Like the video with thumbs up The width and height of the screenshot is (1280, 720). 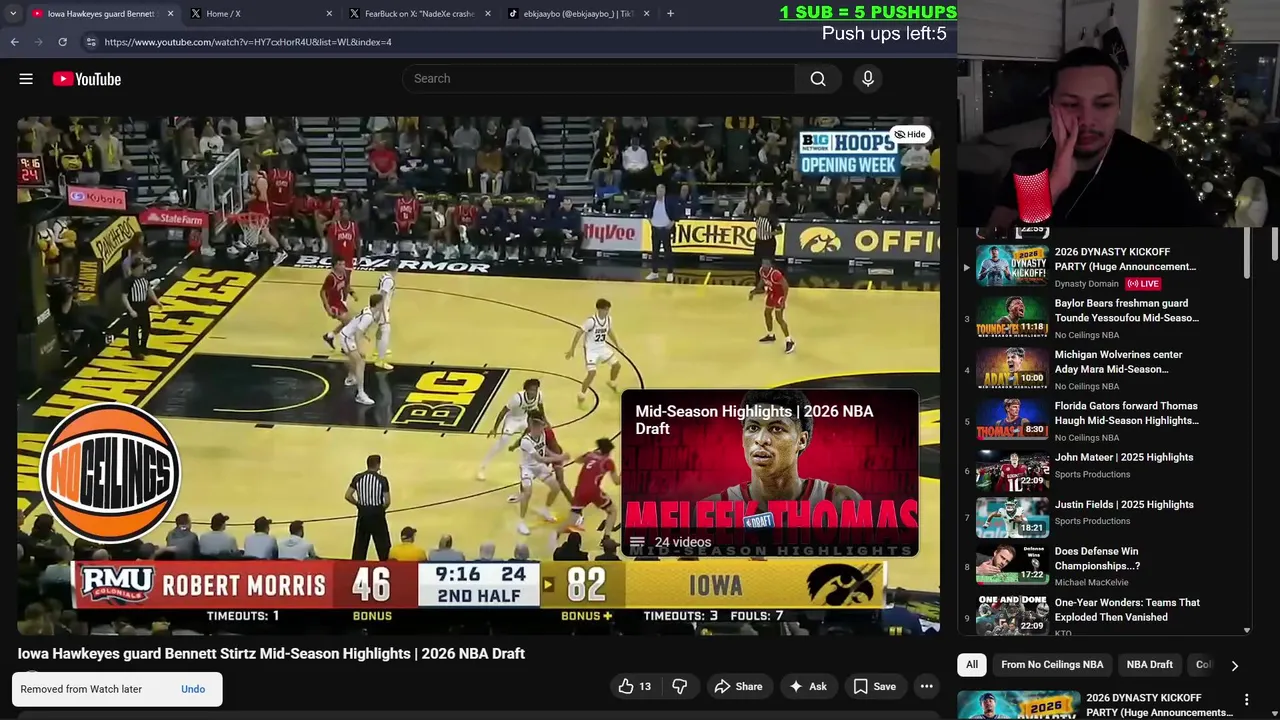coord(635,687)
